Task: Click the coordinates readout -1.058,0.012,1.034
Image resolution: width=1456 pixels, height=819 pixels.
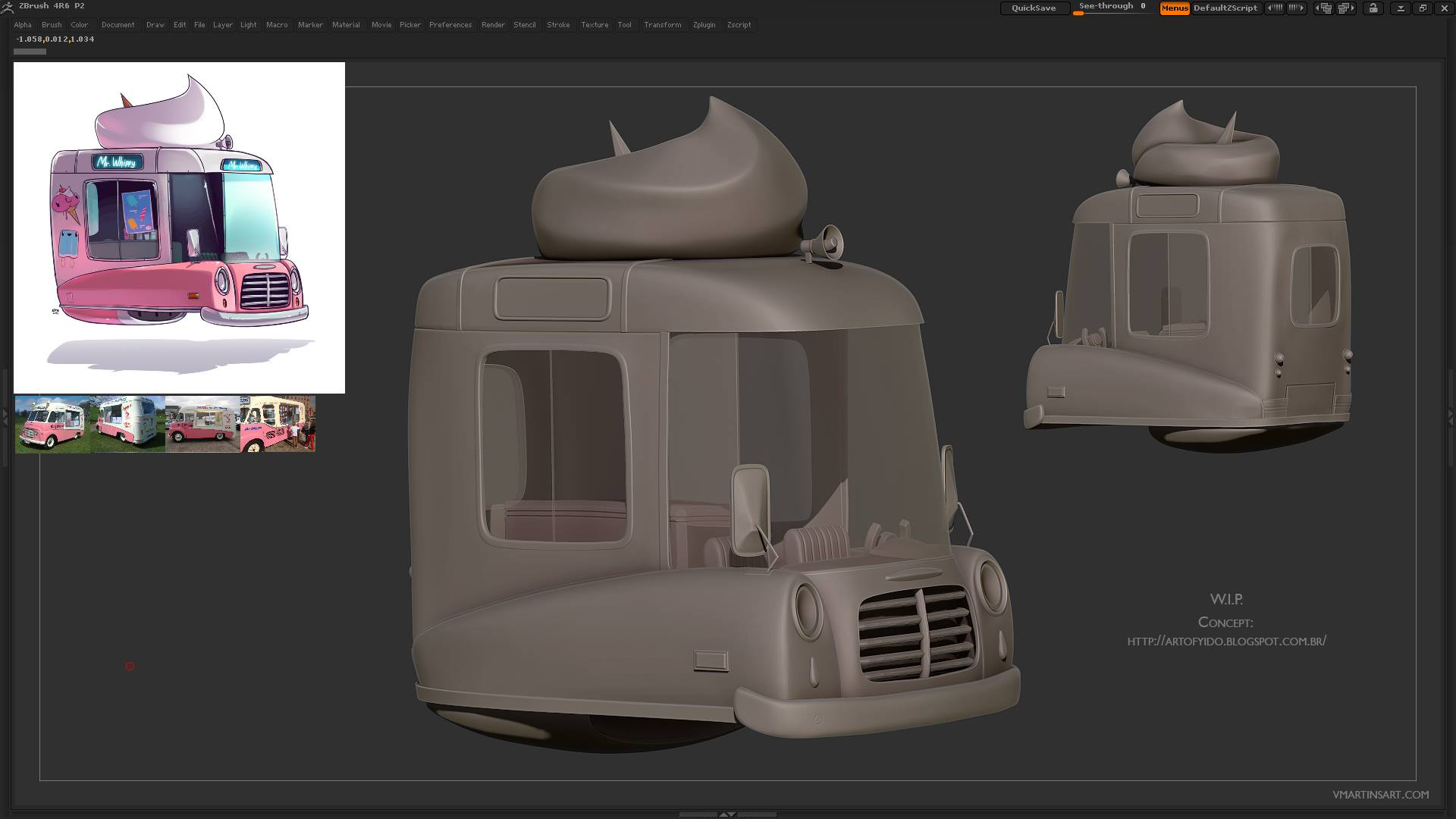Action: pos(55,39)
